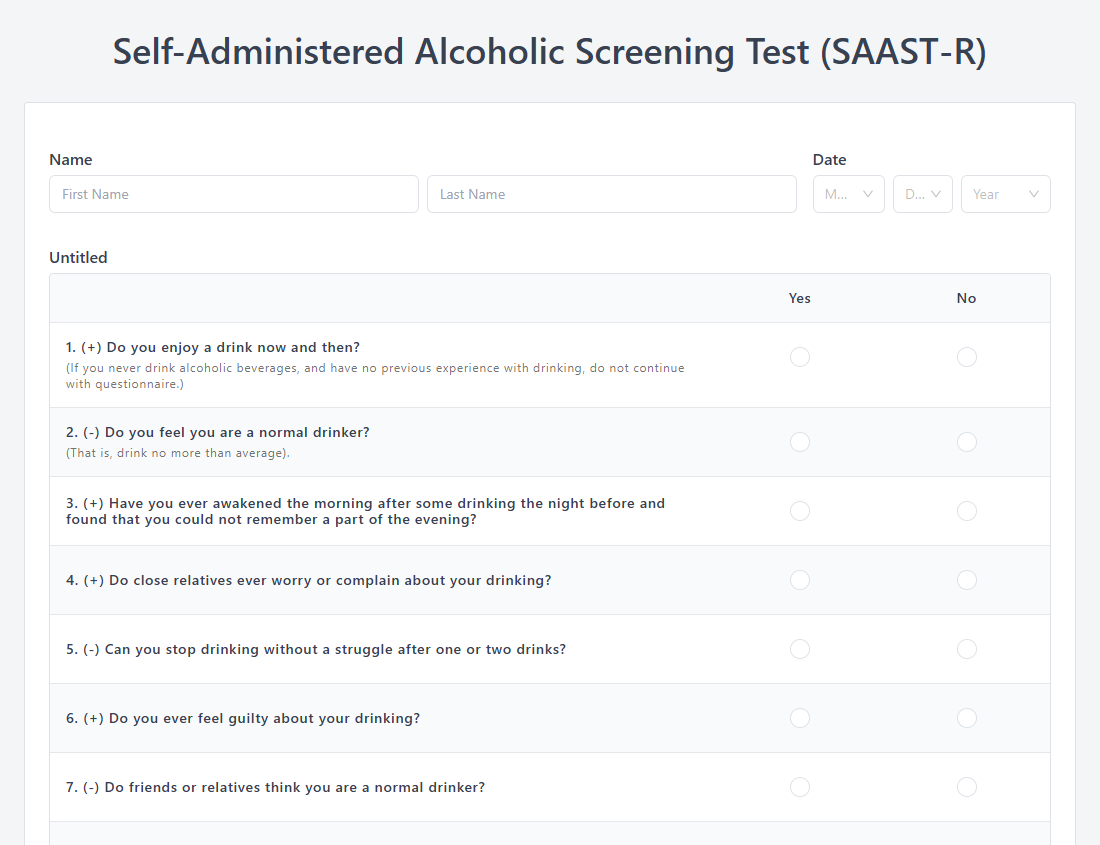
Task: Choose Yes for feeling guilty about your drinking
Action: [x=800, y=718]
